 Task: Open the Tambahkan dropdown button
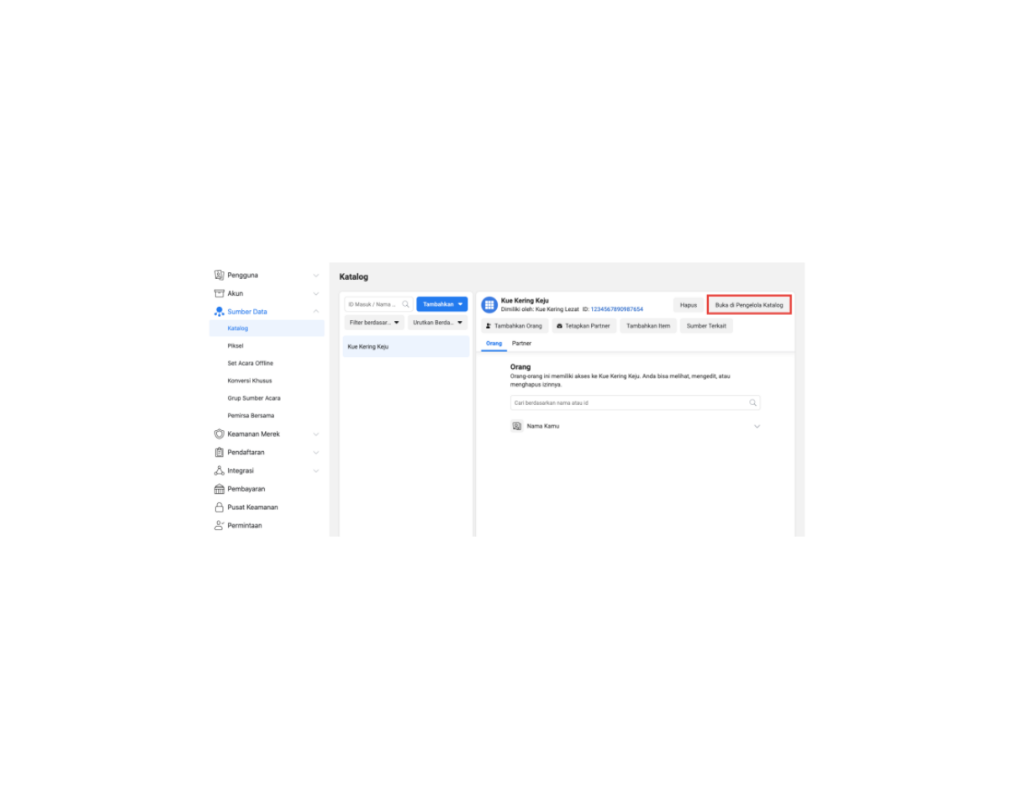click(442, 304)
